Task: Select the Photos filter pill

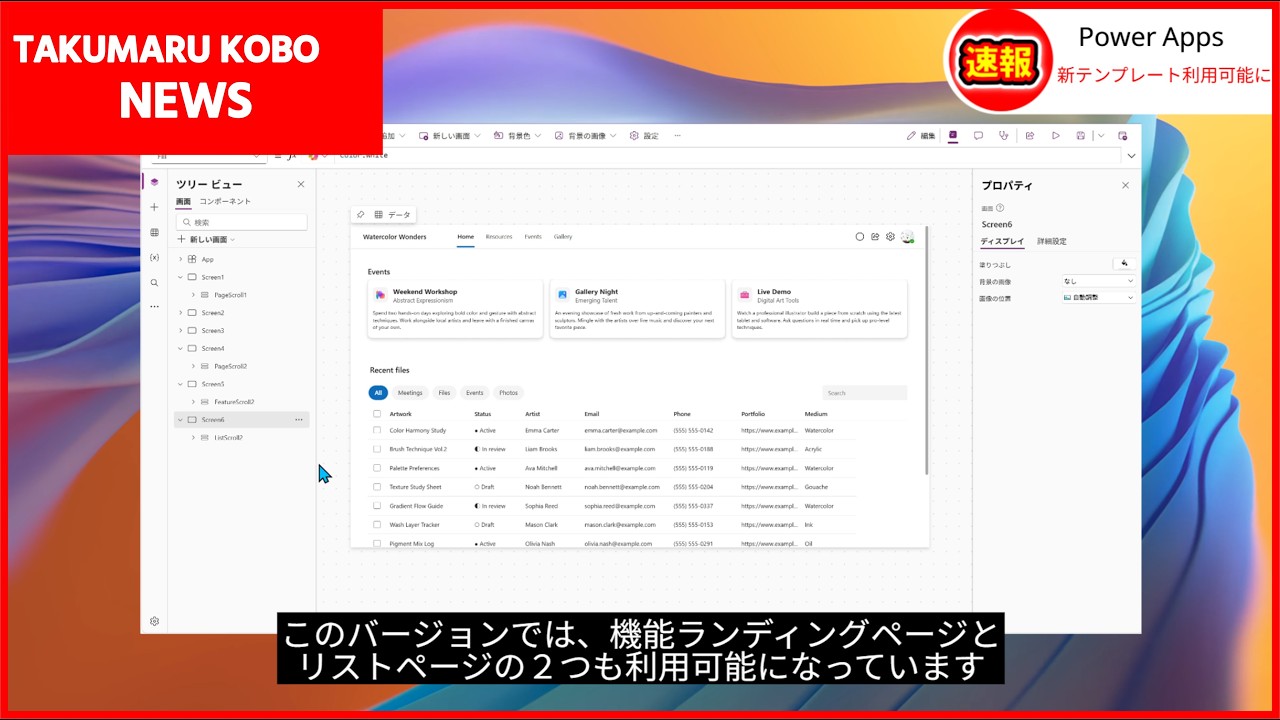Action: (508, 393)
